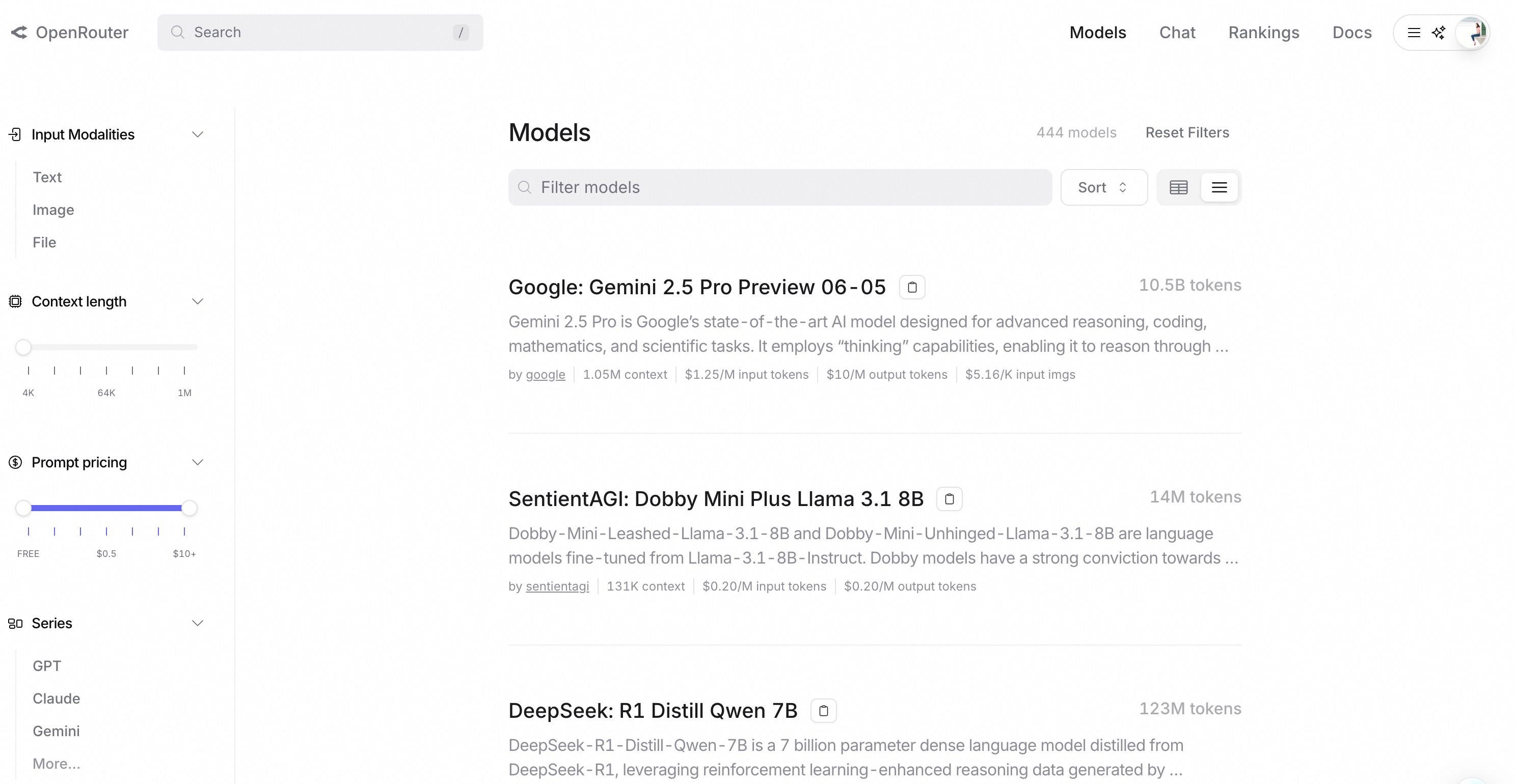
Task: Copy the Gemini 2.5 Pro Preview model ID
Action: click(911, 288)
